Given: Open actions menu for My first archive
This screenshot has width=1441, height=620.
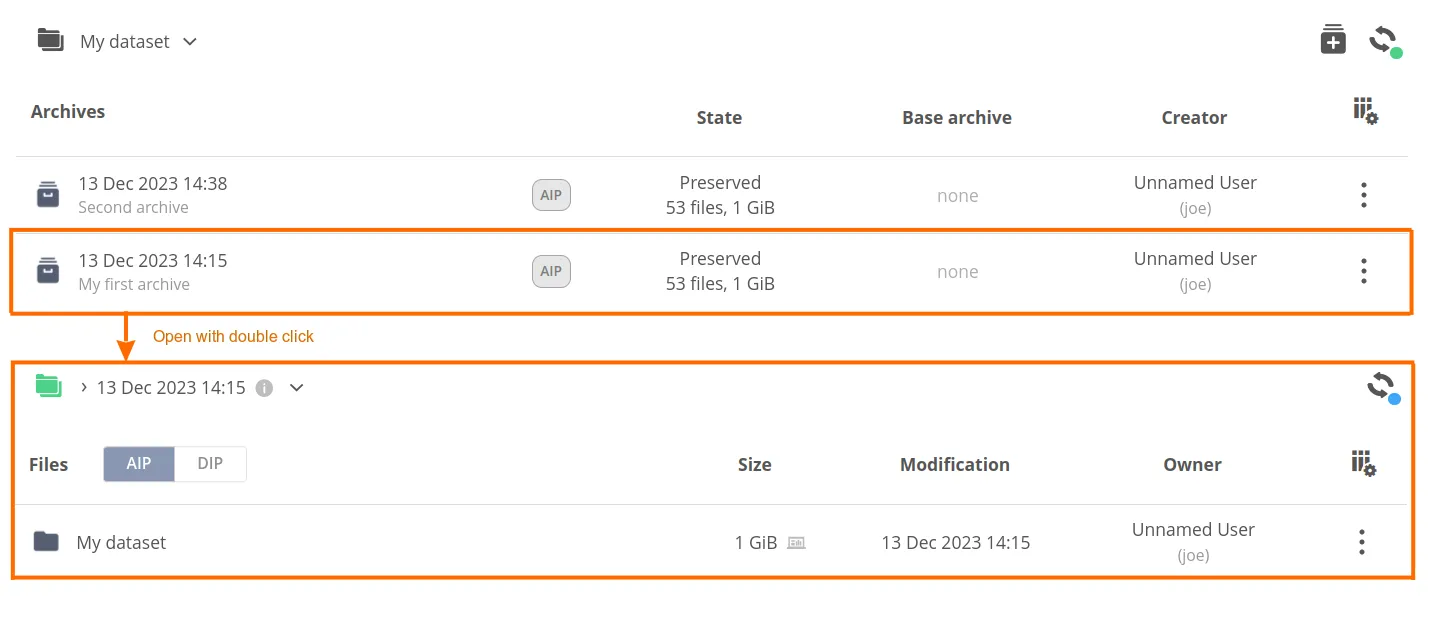Looking at the screenshot, I should pyautogui.click(x=1363, y=271).
